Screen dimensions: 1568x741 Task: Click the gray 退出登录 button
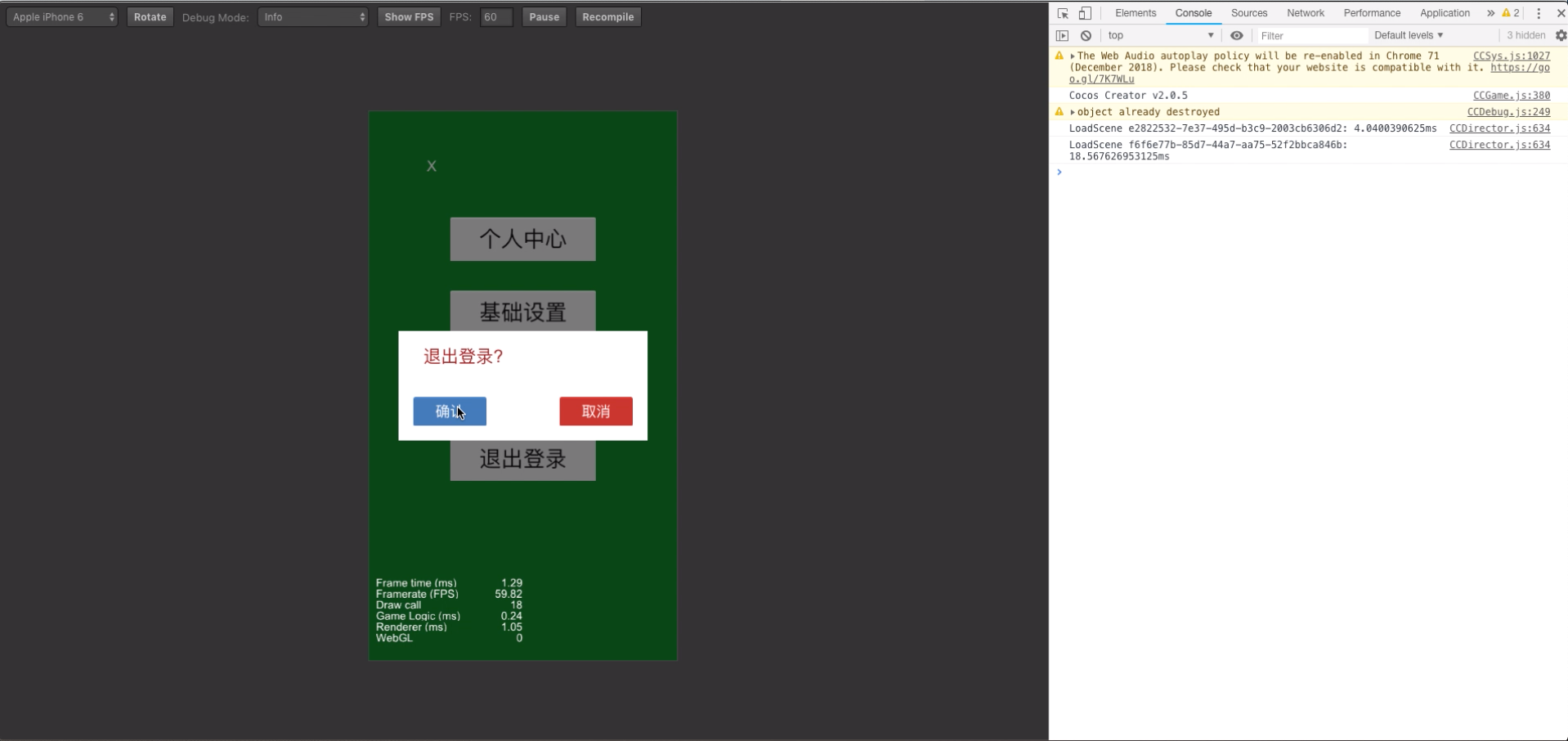pos(523,460)
